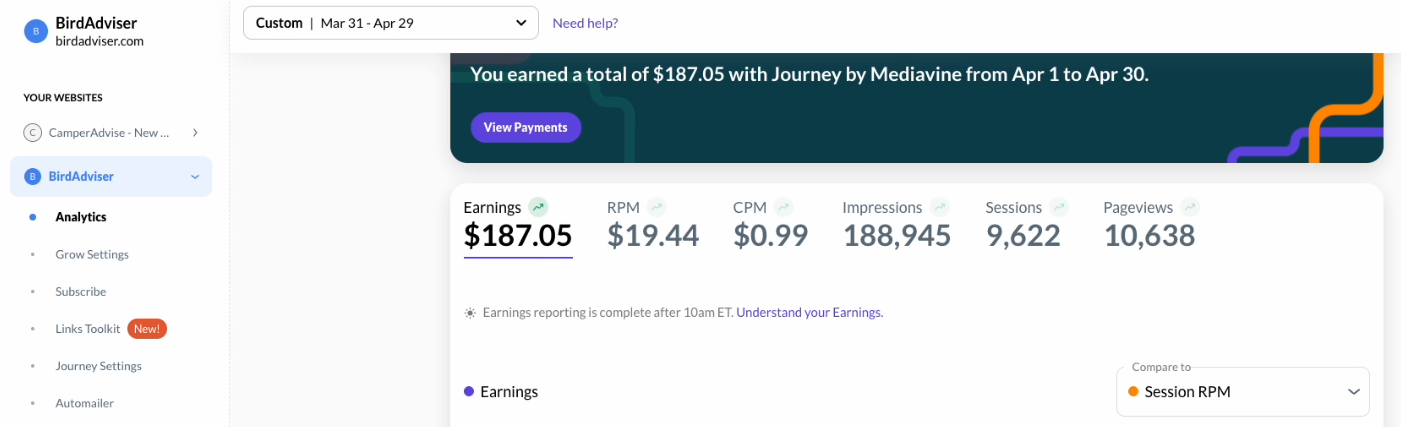Open Journey Settings in sidebar
The width and height of the screenshot is (1401, 427).
pos(99,366)
